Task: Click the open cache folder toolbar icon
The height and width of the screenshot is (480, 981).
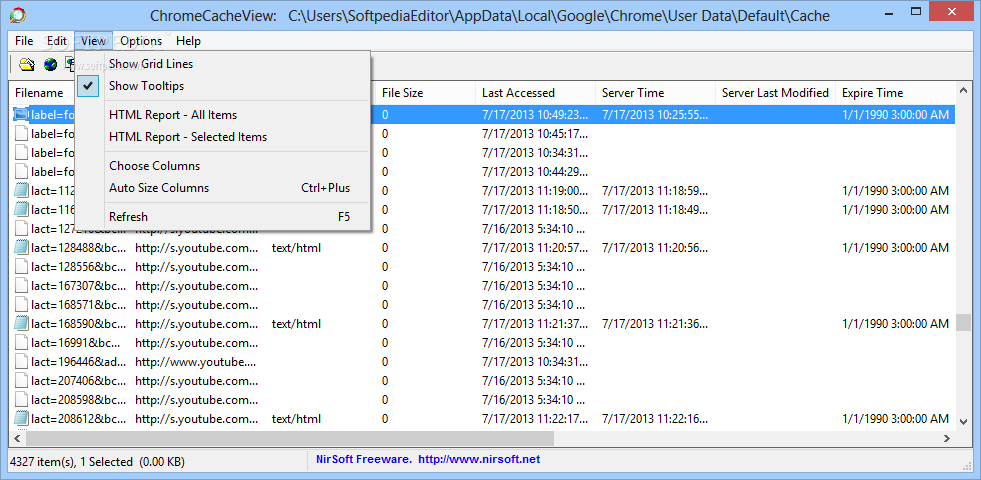Action: (26, 64)
